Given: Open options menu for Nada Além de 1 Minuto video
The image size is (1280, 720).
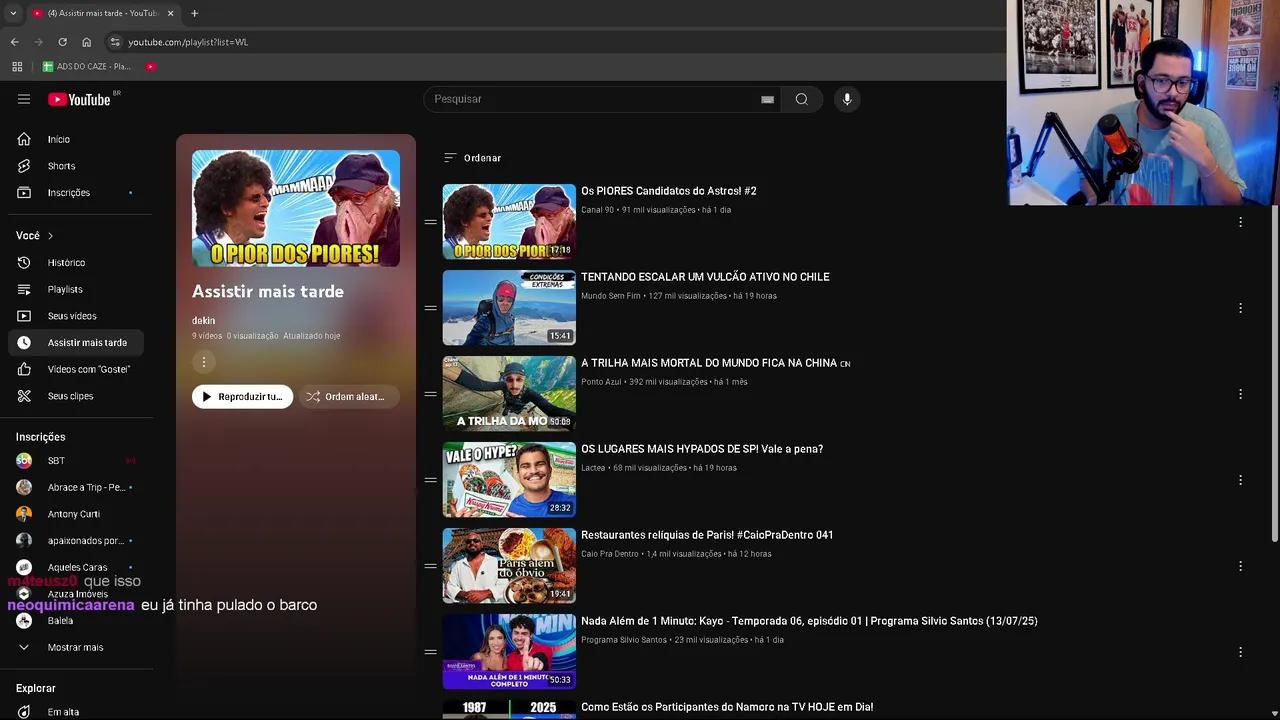Looking at the screenshot, I should (x=1240, y=652).
